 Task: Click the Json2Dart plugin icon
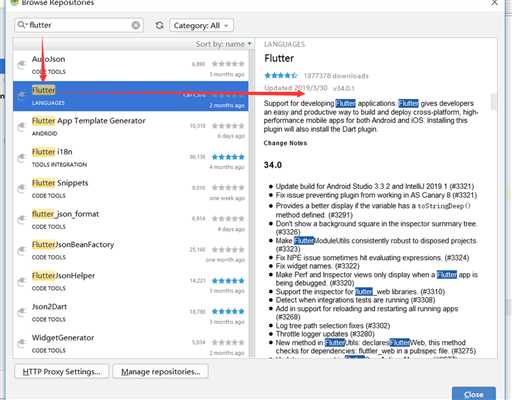click(22, 312)
